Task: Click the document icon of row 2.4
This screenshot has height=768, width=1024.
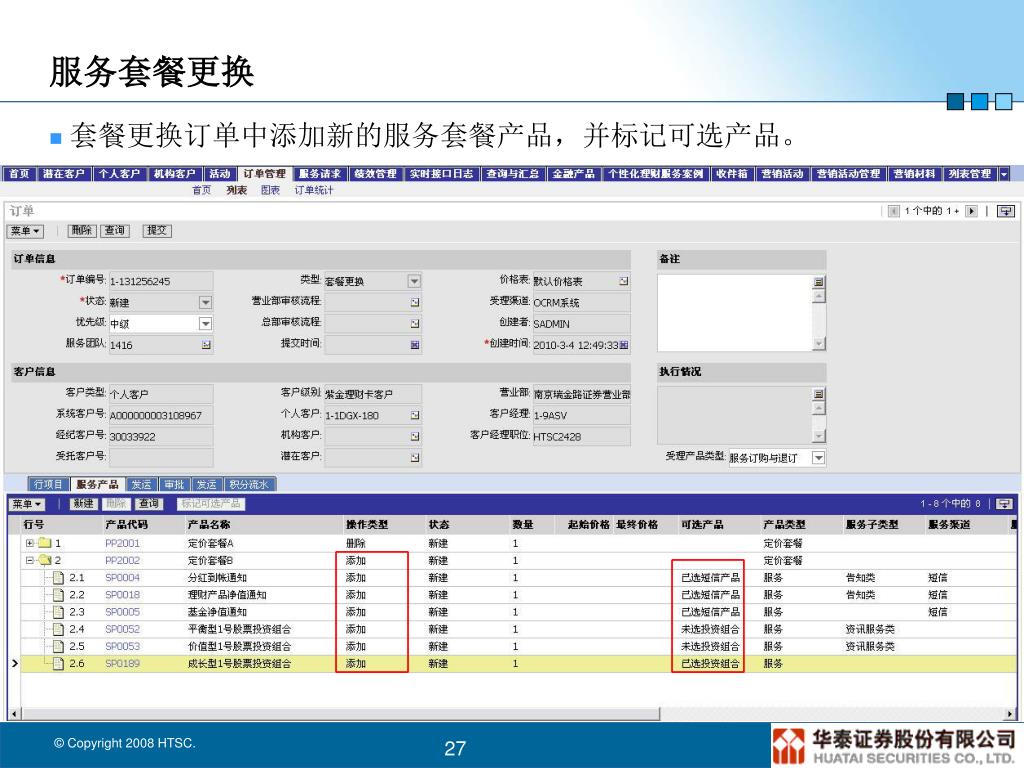Action: coord(58,629)
